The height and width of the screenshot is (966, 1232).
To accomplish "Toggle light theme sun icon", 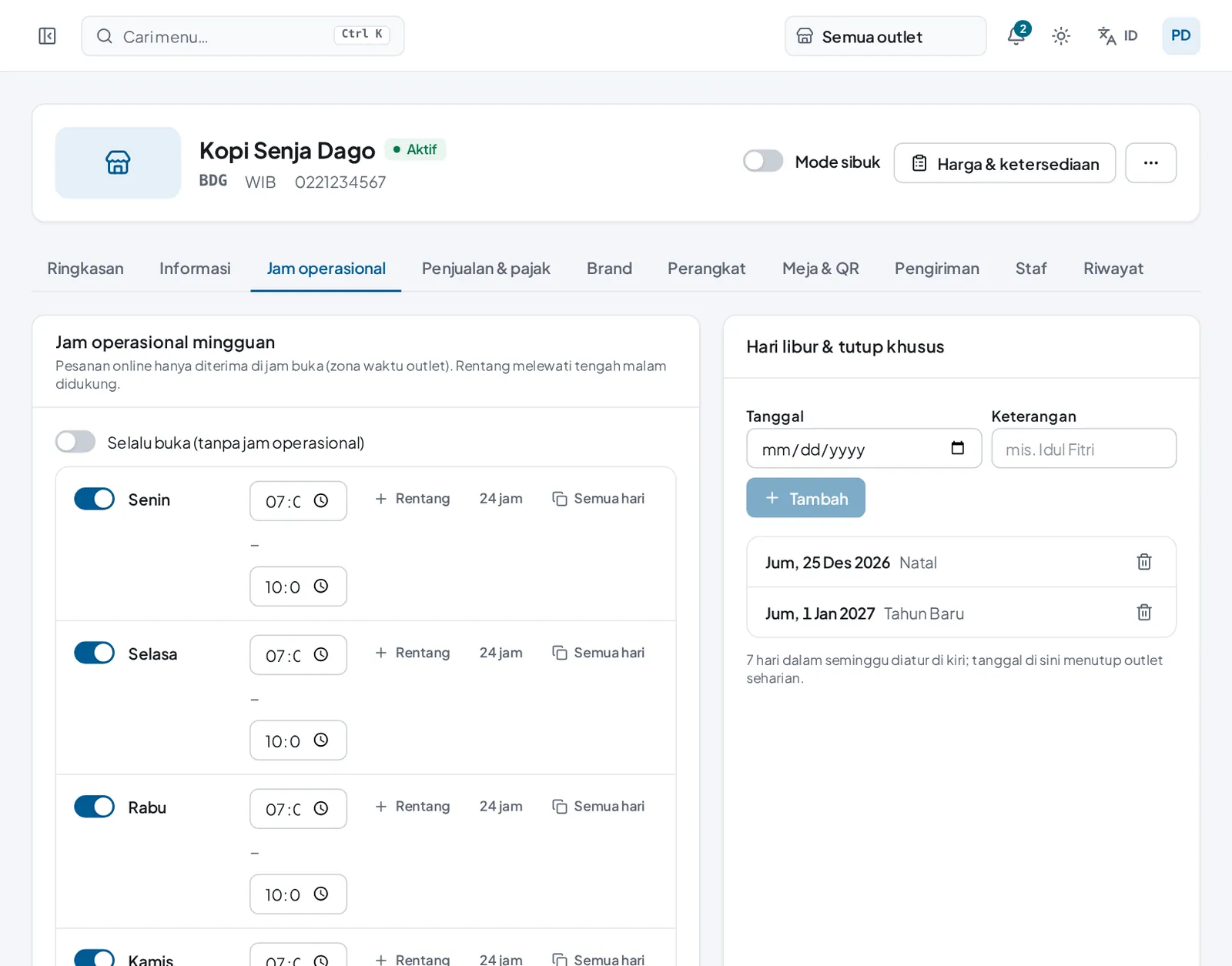I will 1061,36.
